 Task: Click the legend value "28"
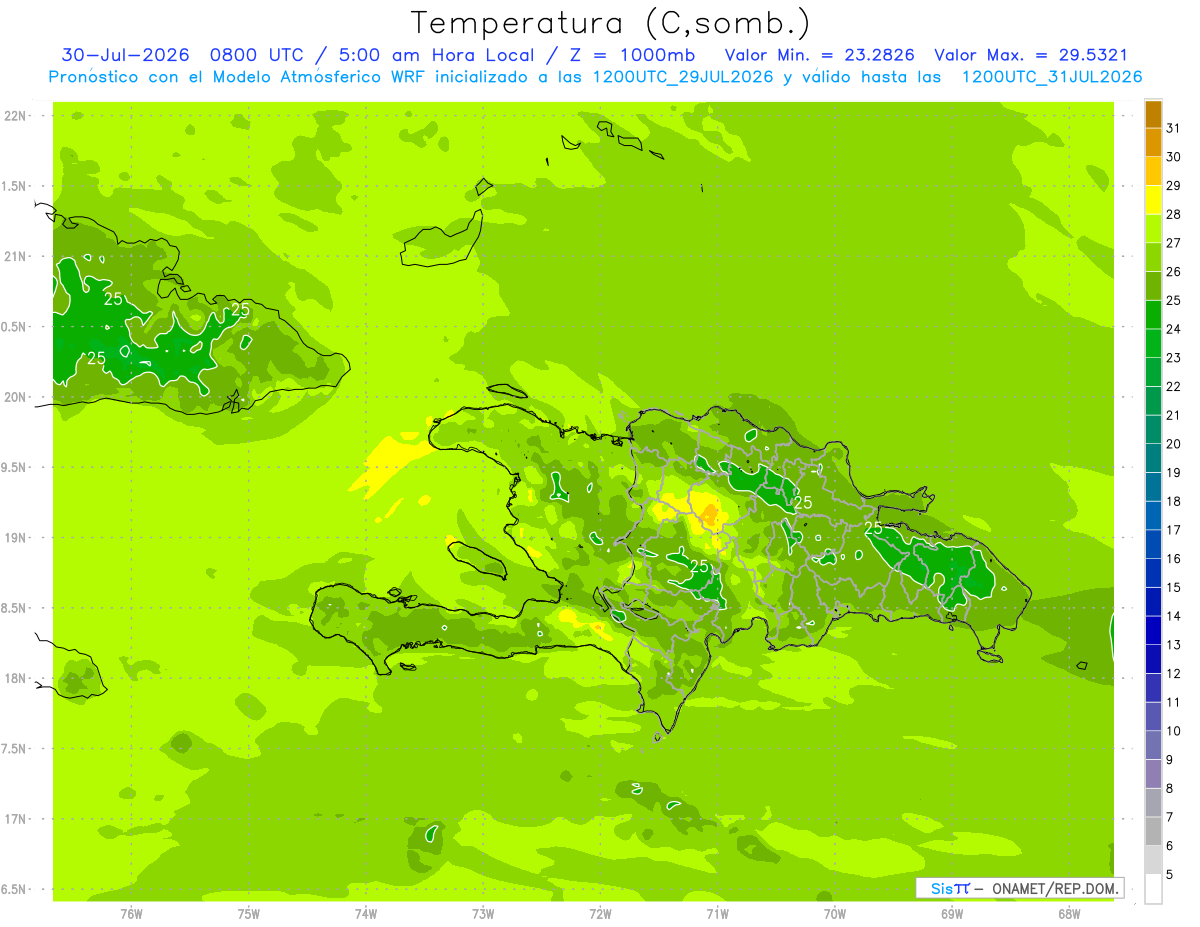pyautogui.click(x=1173, y=214)
